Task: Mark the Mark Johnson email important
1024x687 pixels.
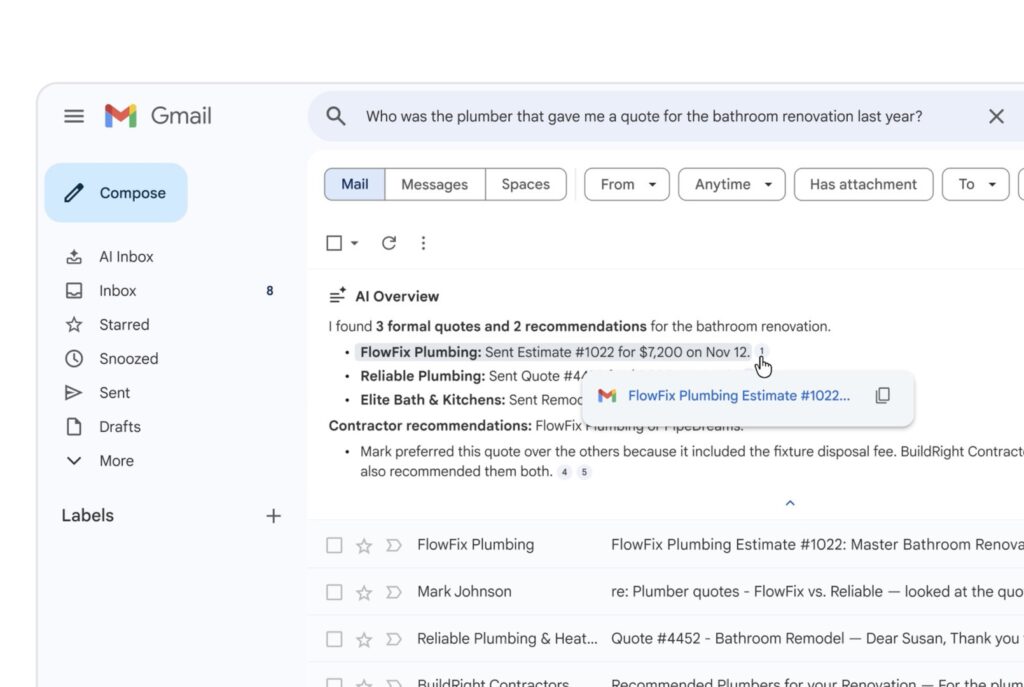Action: [x=393, y=592]
